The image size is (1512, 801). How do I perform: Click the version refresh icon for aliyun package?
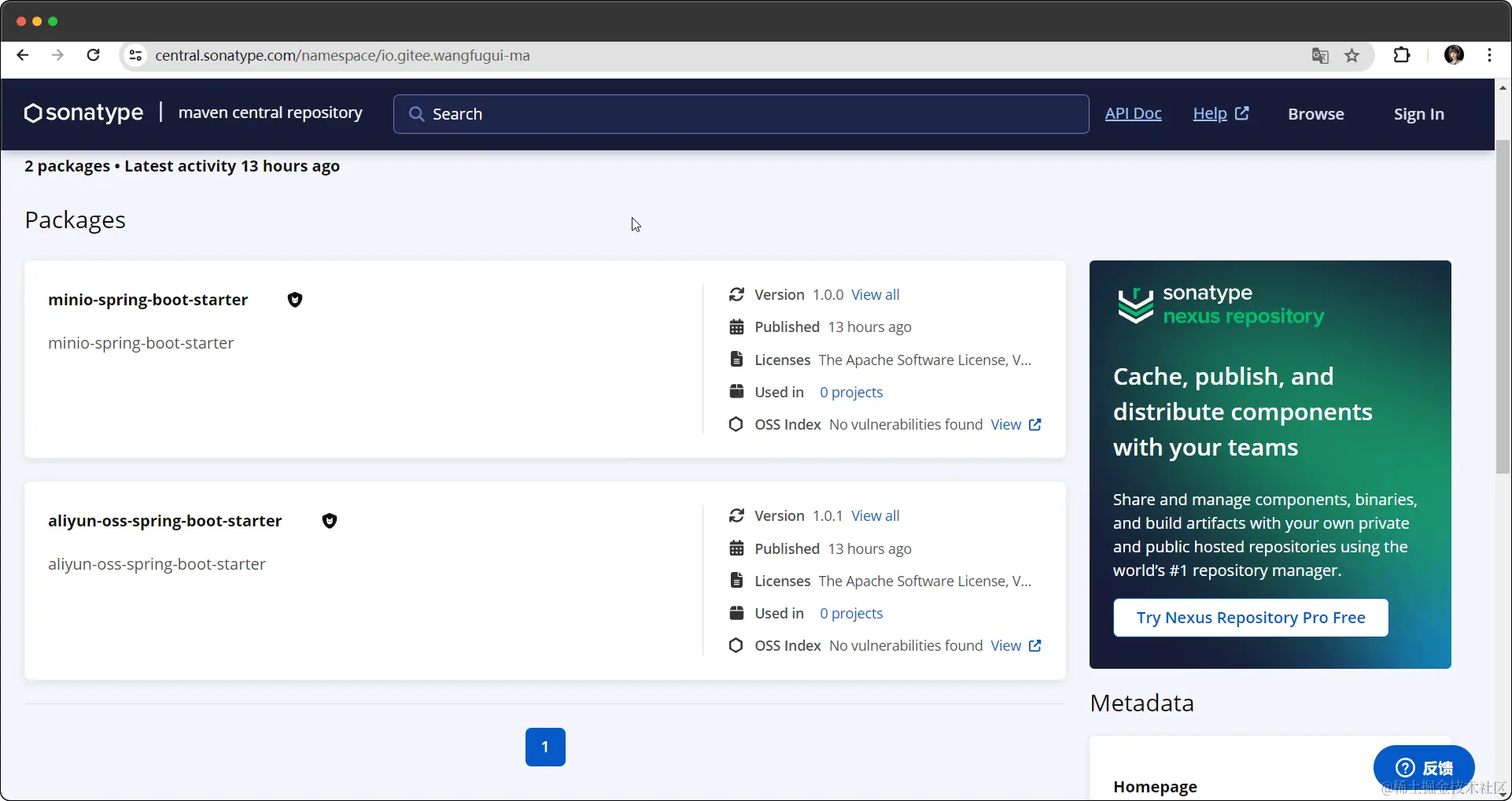click(736, 515)
